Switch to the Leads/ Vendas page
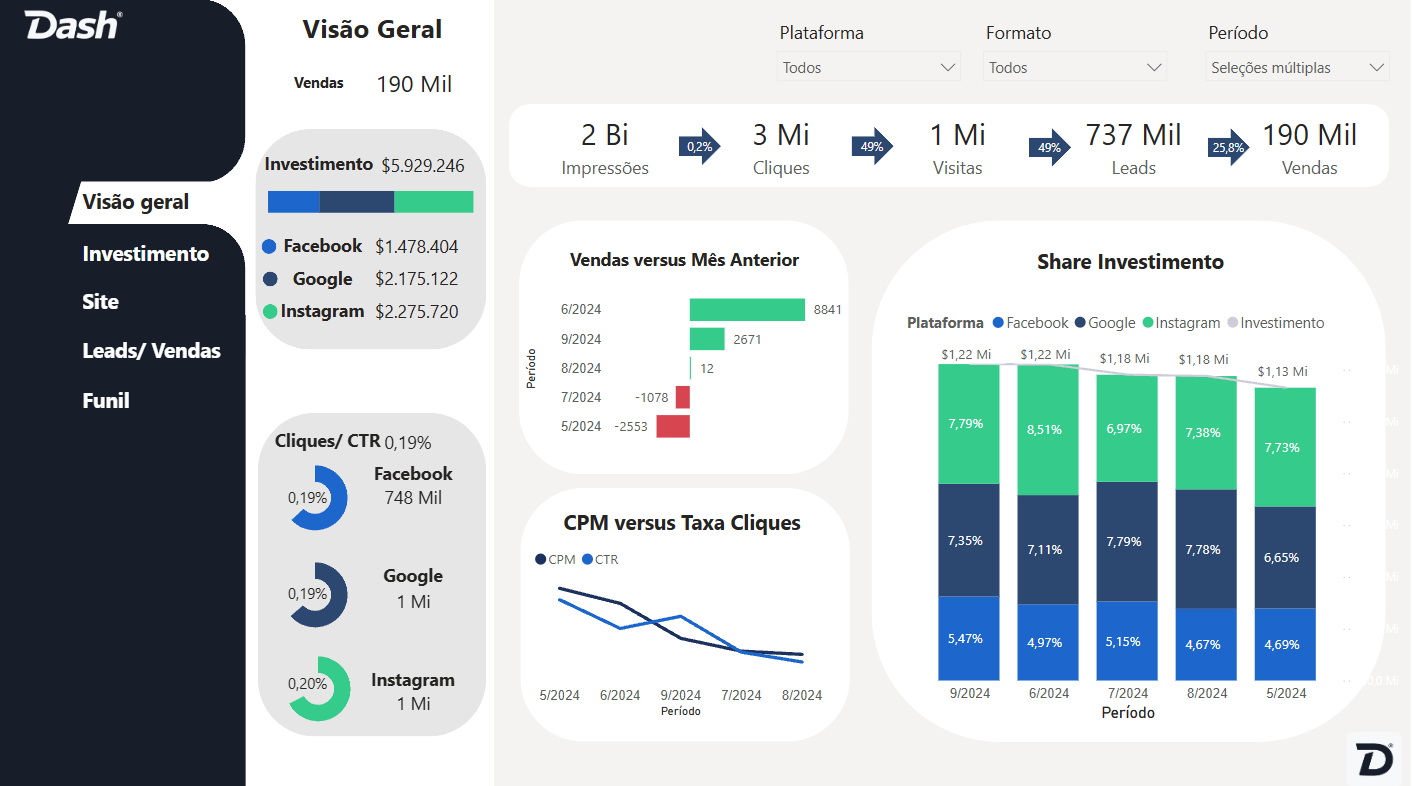This screenshot has height=786, width=1412. (151, 351)
